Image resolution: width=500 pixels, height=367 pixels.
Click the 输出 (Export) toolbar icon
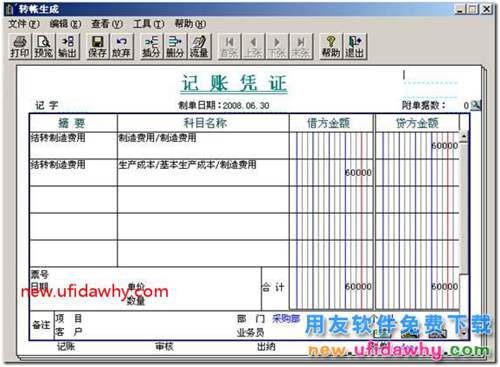(68, 46)
